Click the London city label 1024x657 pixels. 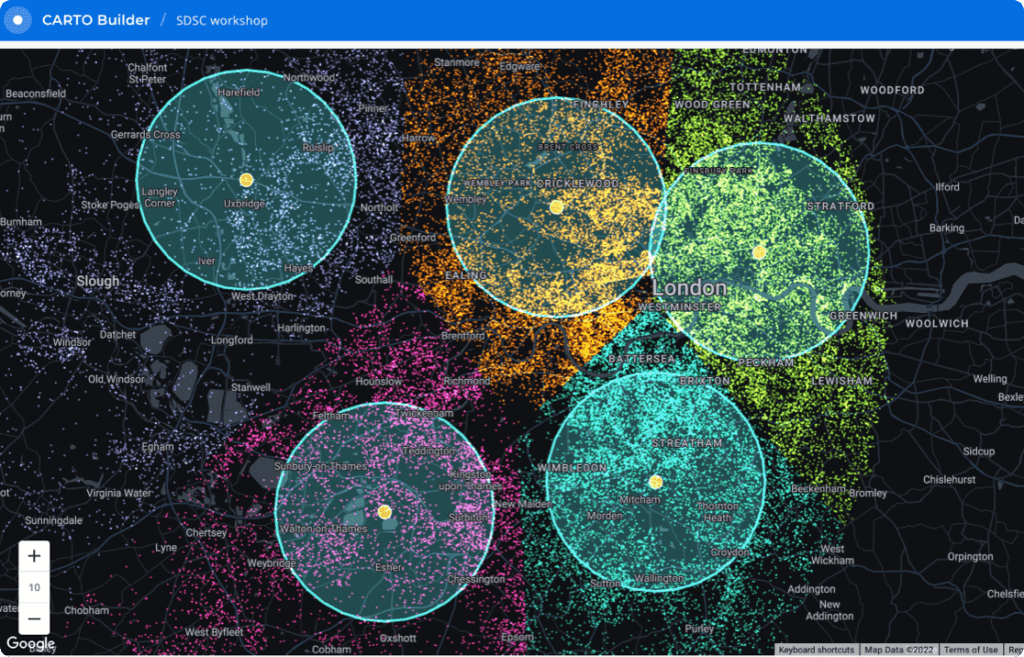point(690,287)
